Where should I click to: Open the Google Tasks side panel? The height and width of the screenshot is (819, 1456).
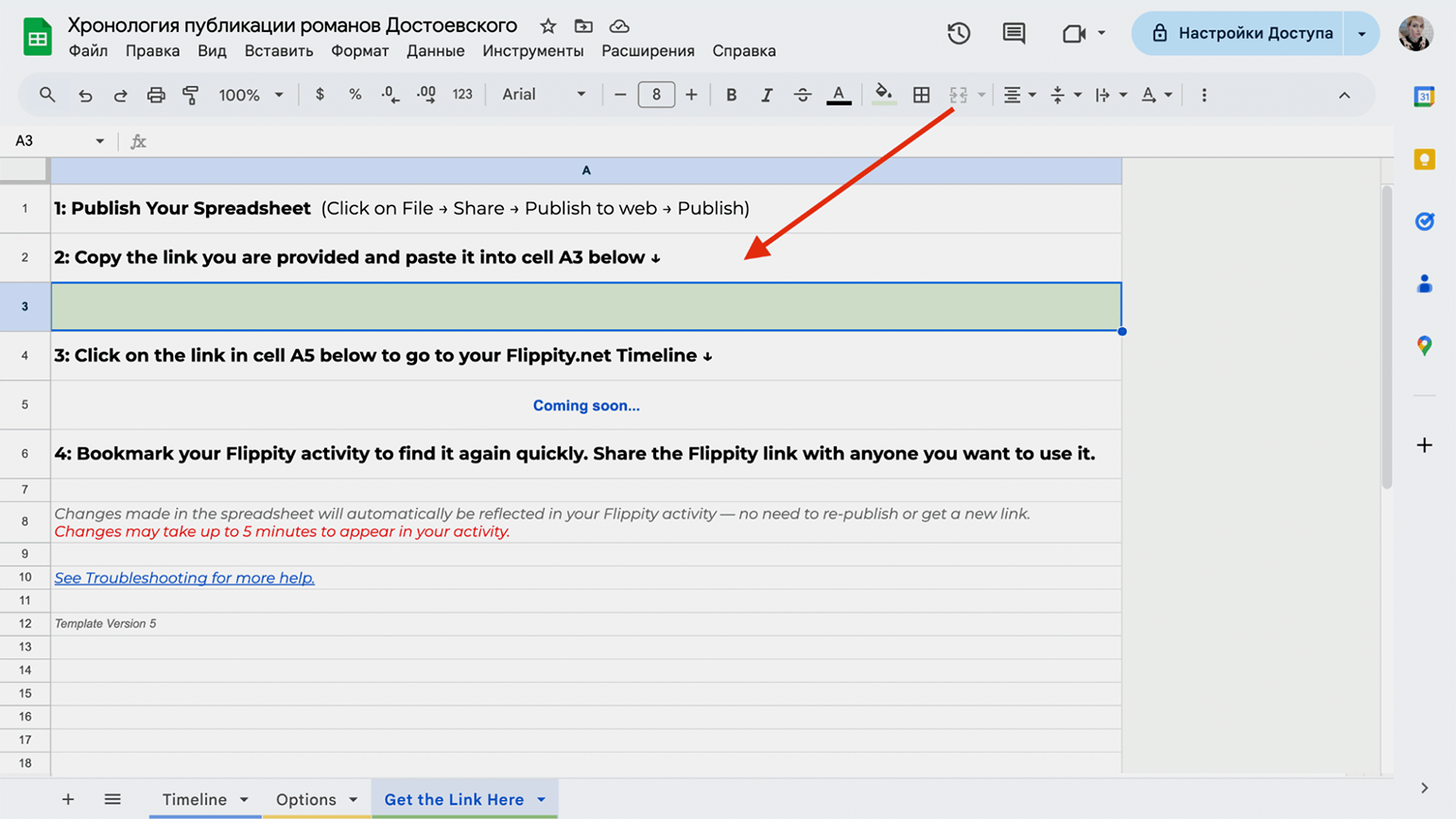(1424, 221)
